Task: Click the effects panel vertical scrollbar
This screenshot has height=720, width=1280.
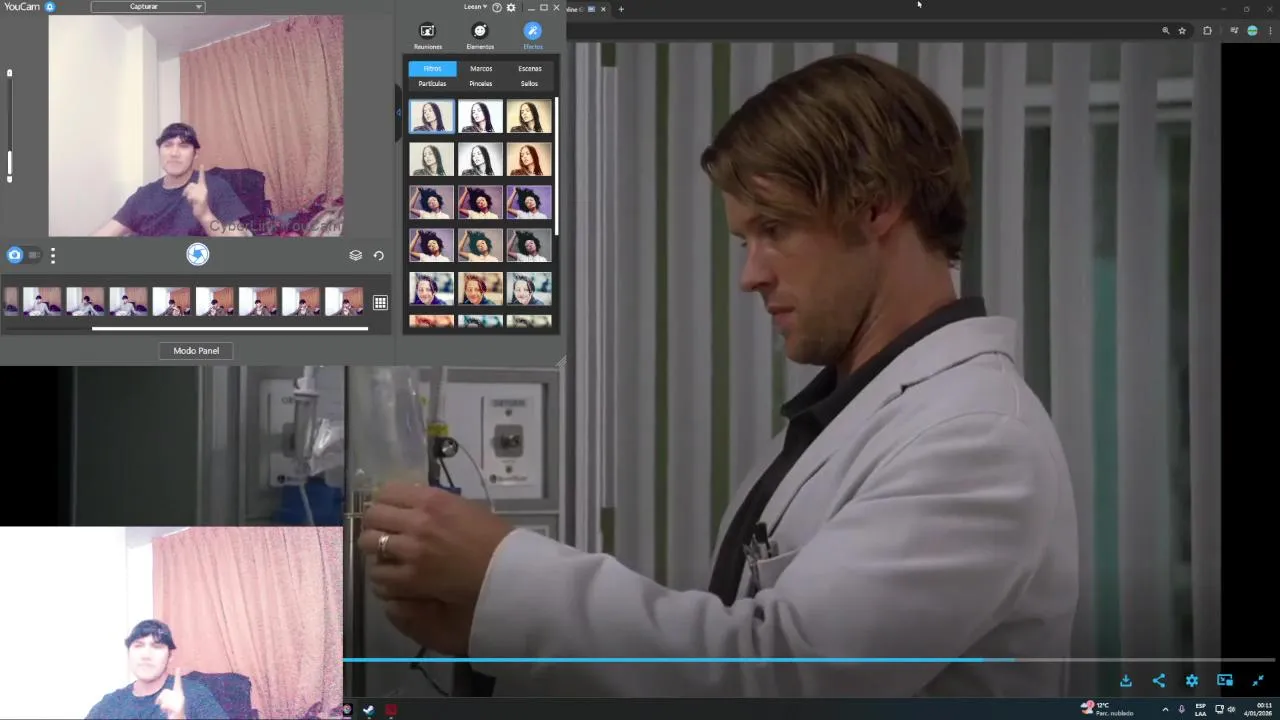Action: tap(557, 165)
